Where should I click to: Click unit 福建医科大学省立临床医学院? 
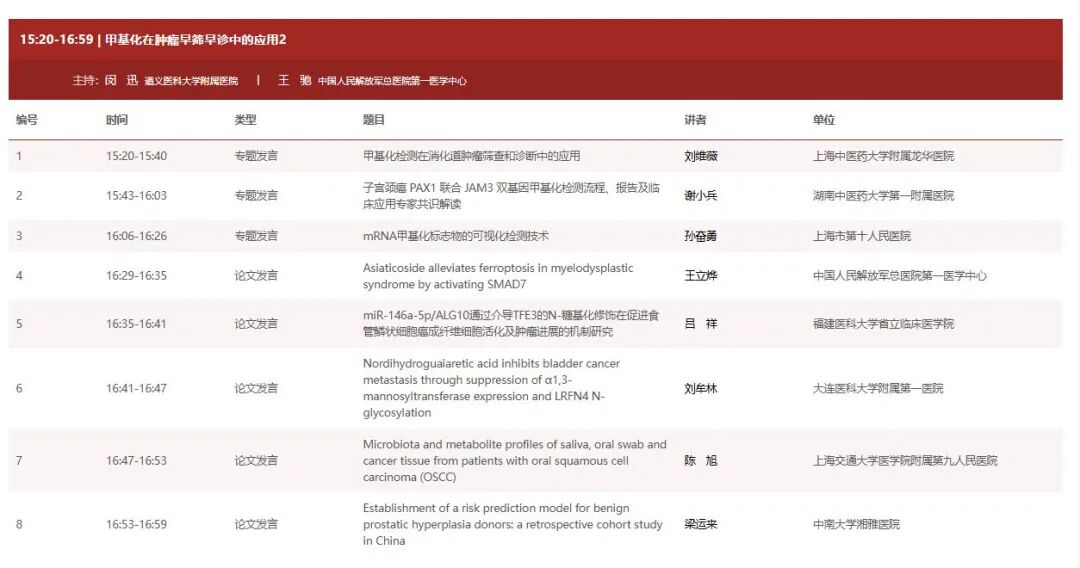point(884,324)
